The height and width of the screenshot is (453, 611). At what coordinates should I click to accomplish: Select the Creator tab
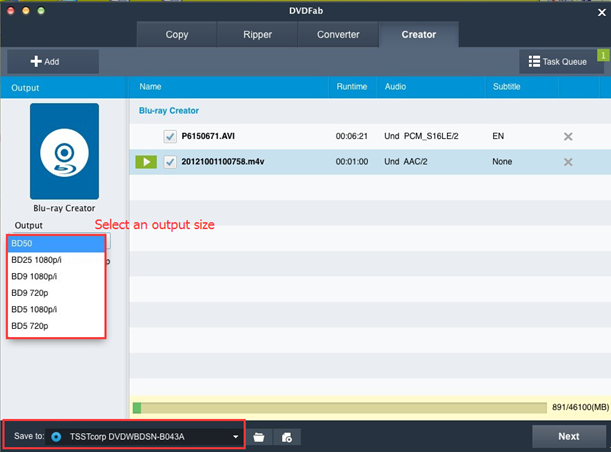(x=419, y=35)
